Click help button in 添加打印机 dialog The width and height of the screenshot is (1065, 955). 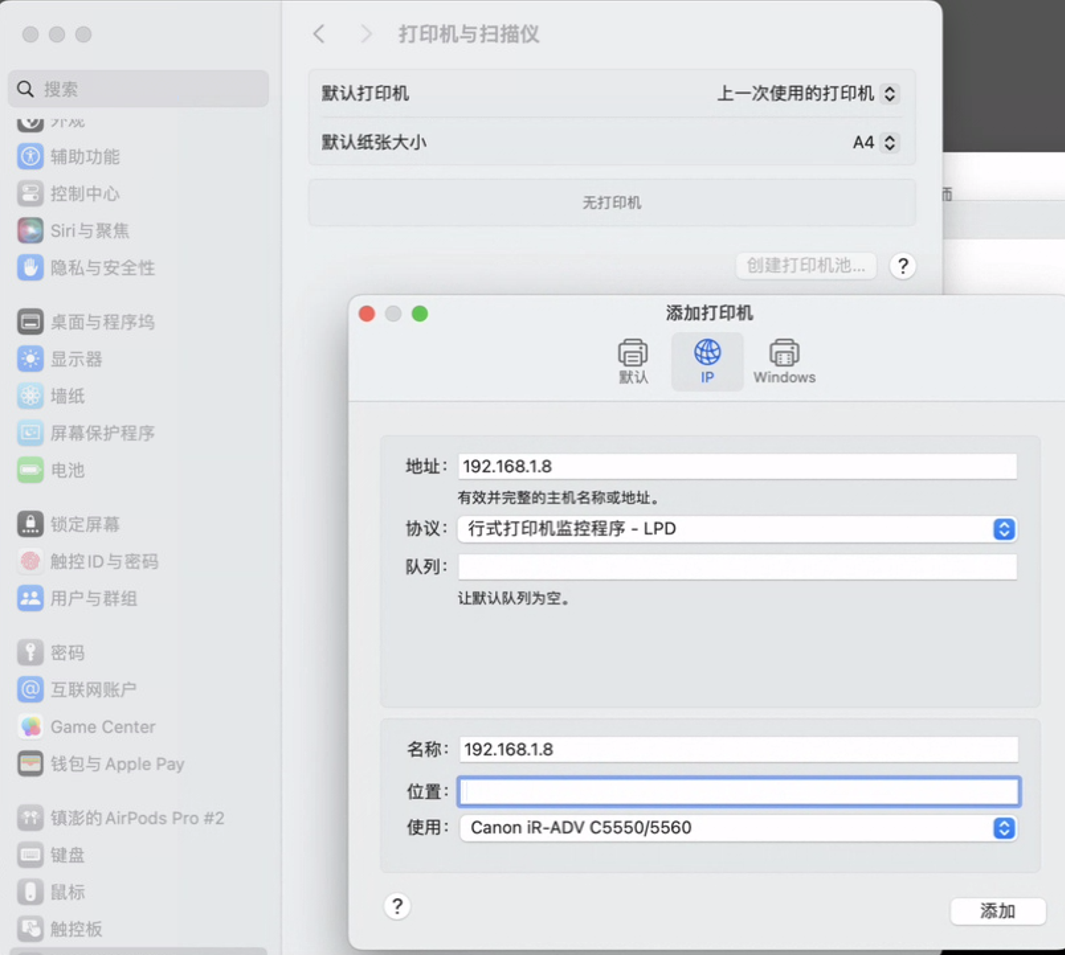(397, 906)
